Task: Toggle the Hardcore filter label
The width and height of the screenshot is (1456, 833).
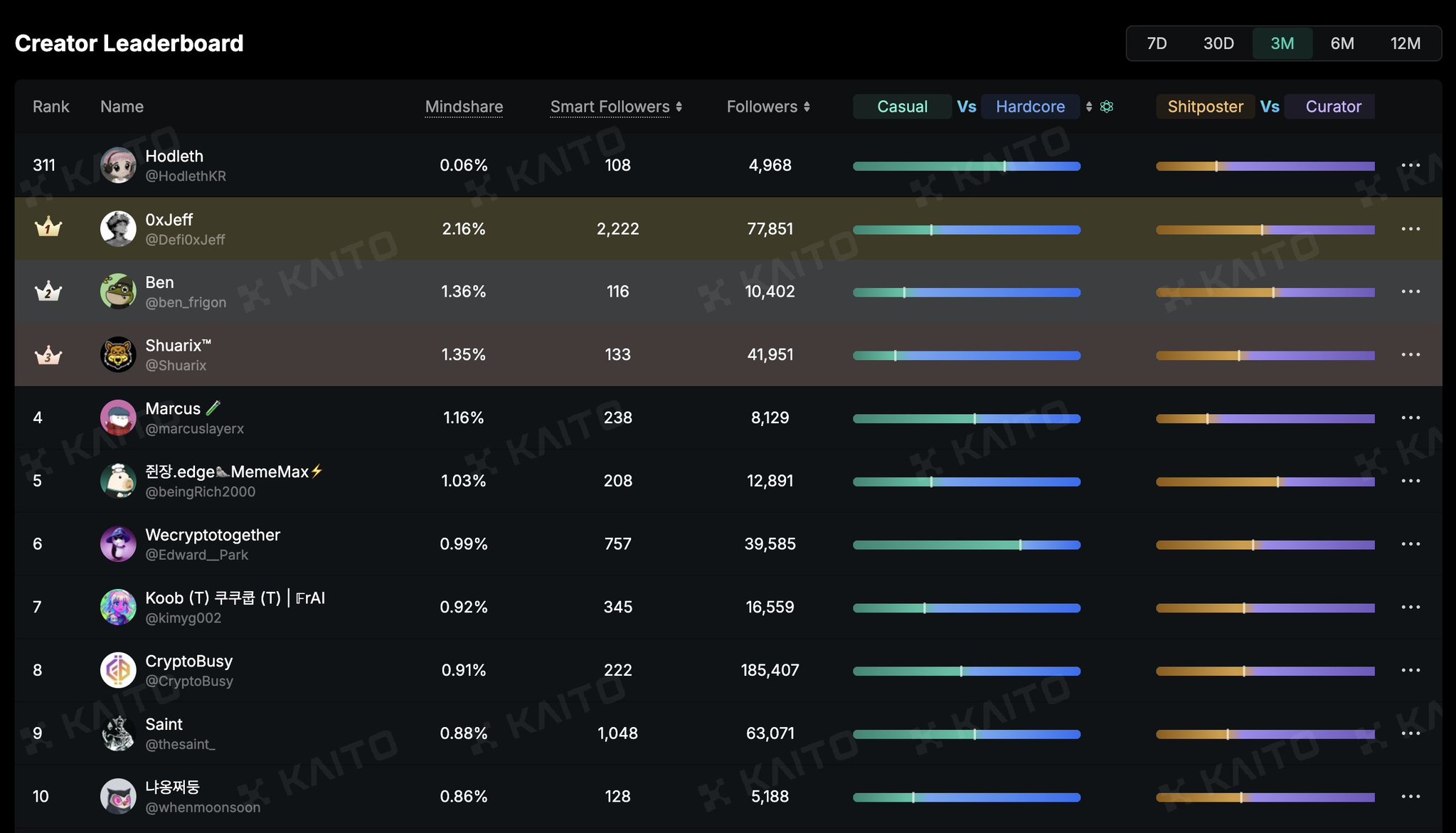Action: point(1030,107)
